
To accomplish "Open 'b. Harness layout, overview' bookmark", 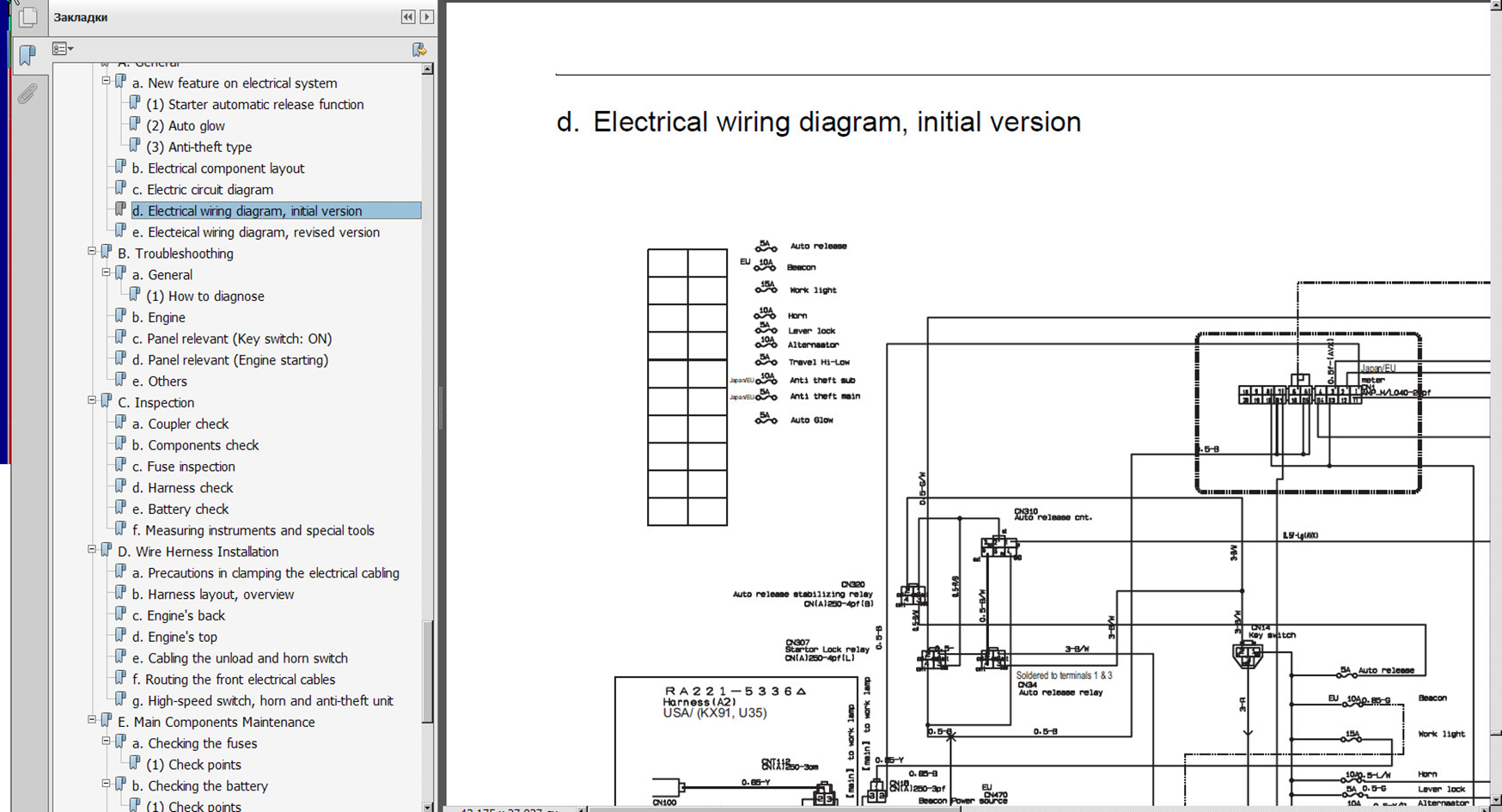I will [x=220, y=595].
